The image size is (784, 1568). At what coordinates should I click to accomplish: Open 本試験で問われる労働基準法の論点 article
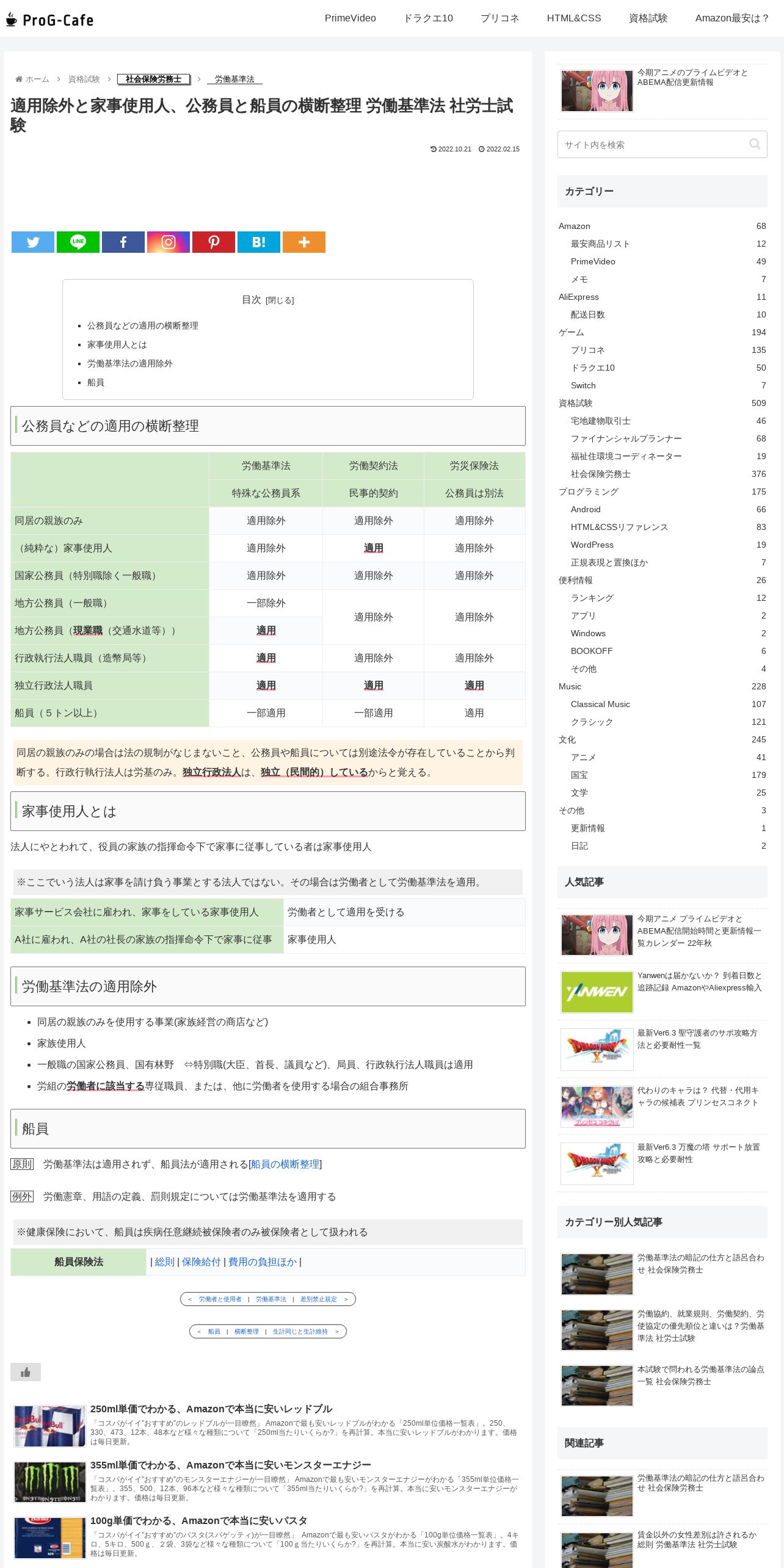[x=662, y=1385]
